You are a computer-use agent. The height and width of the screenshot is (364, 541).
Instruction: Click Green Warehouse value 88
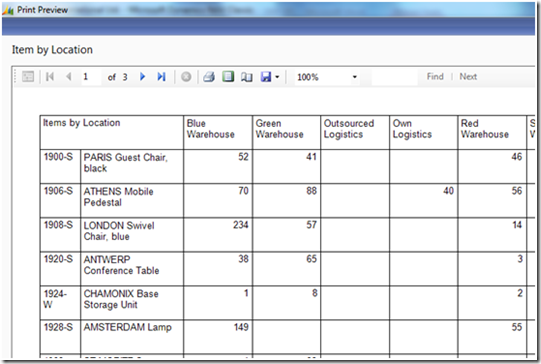pyautogui.click(x=311, y=191)
